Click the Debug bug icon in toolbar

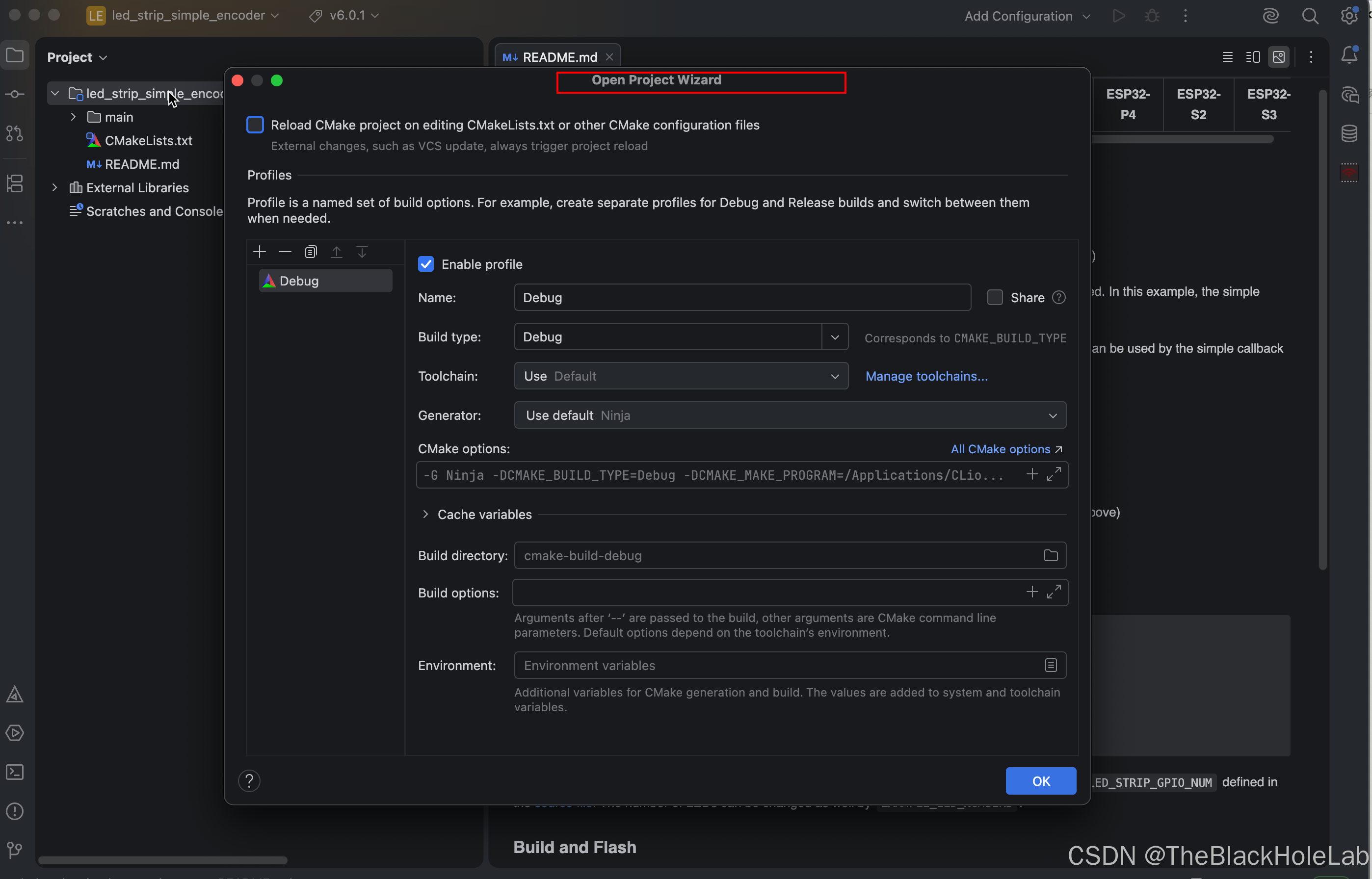point(1152,16)
